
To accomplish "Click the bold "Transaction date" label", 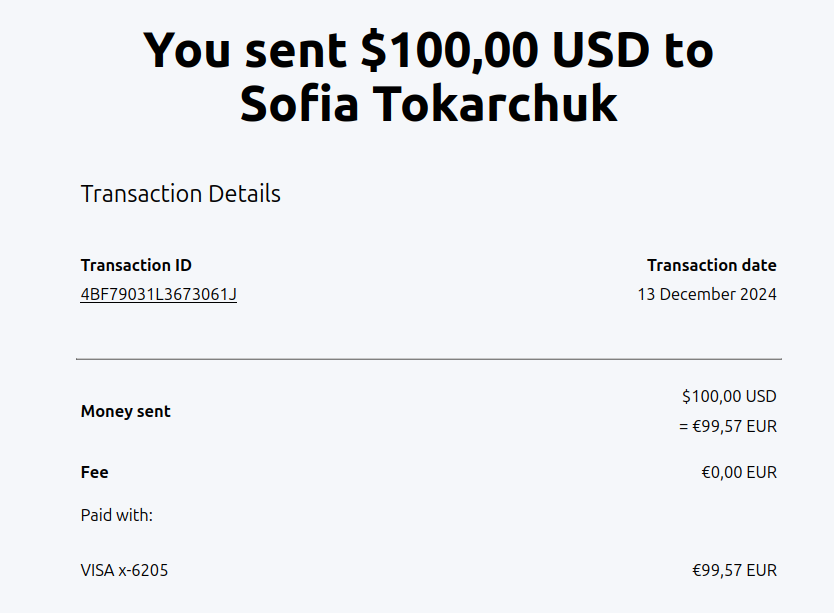I will (x=711, y=265).
